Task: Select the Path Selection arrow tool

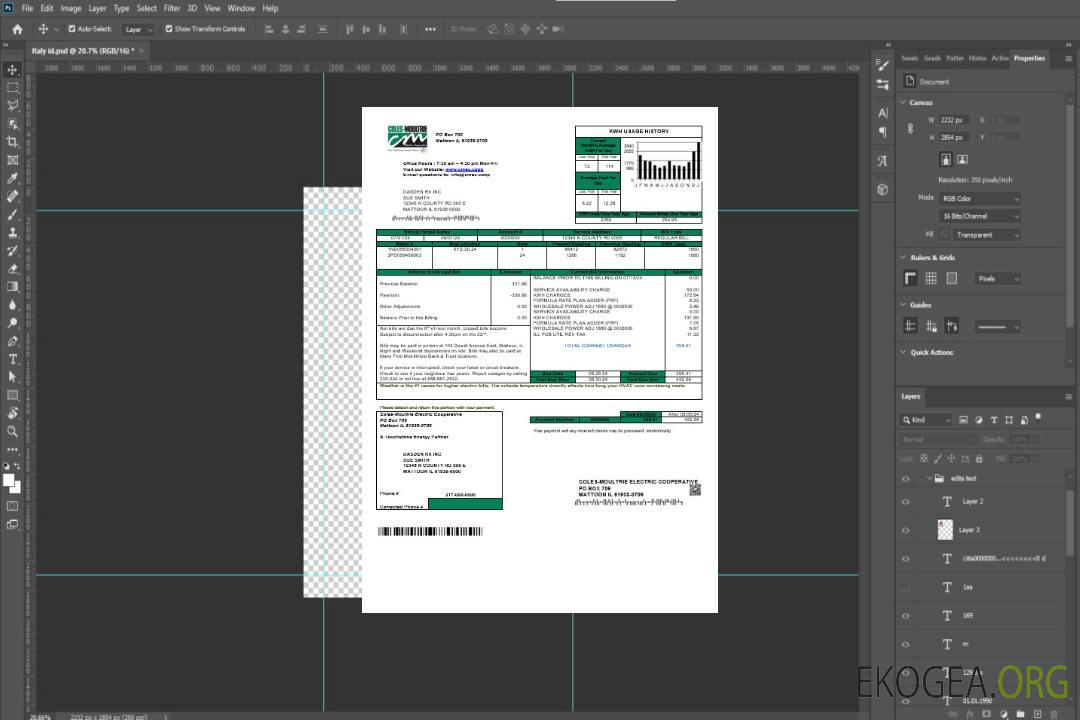Action: point(12,377)
